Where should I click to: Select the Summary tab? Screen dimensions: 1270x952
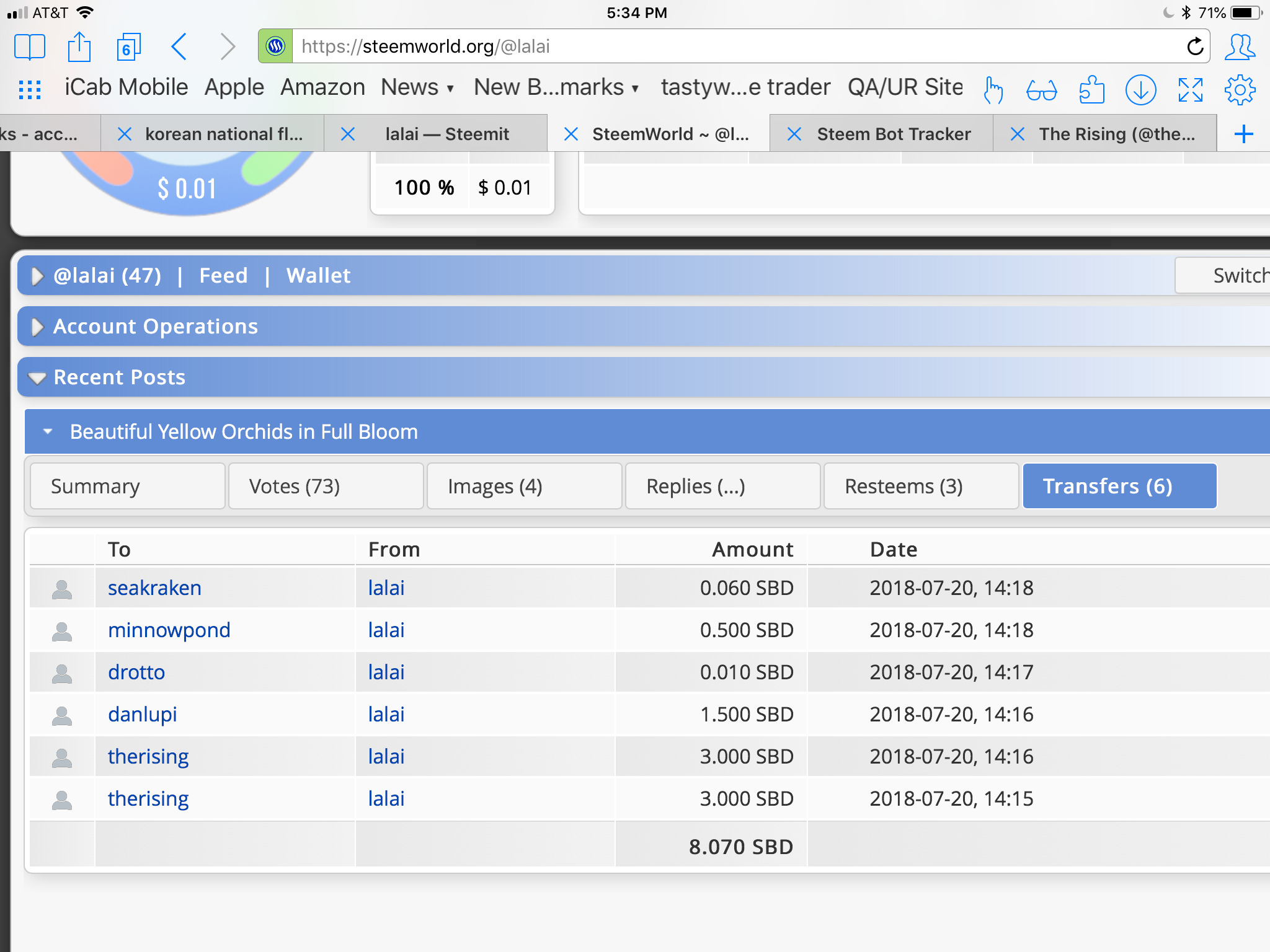coord(127,486)
